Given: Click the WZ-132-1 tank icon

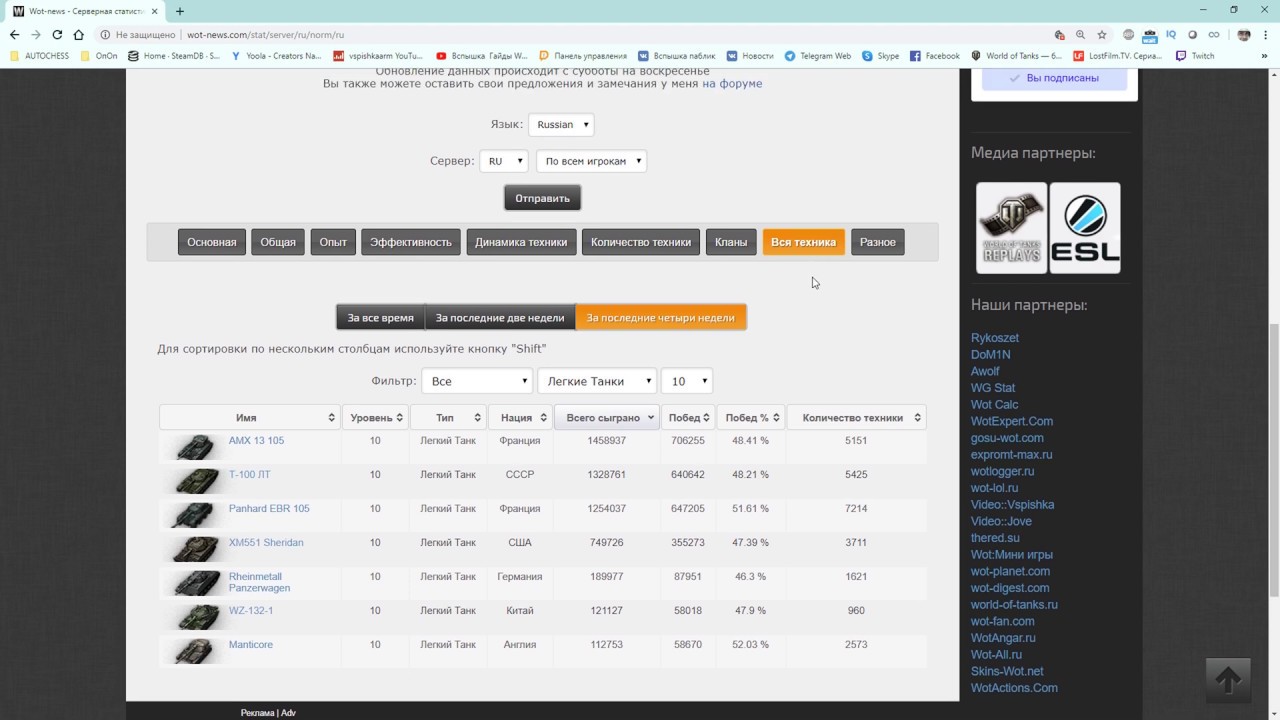Looking at the screenshot, I should click(195, 616).
